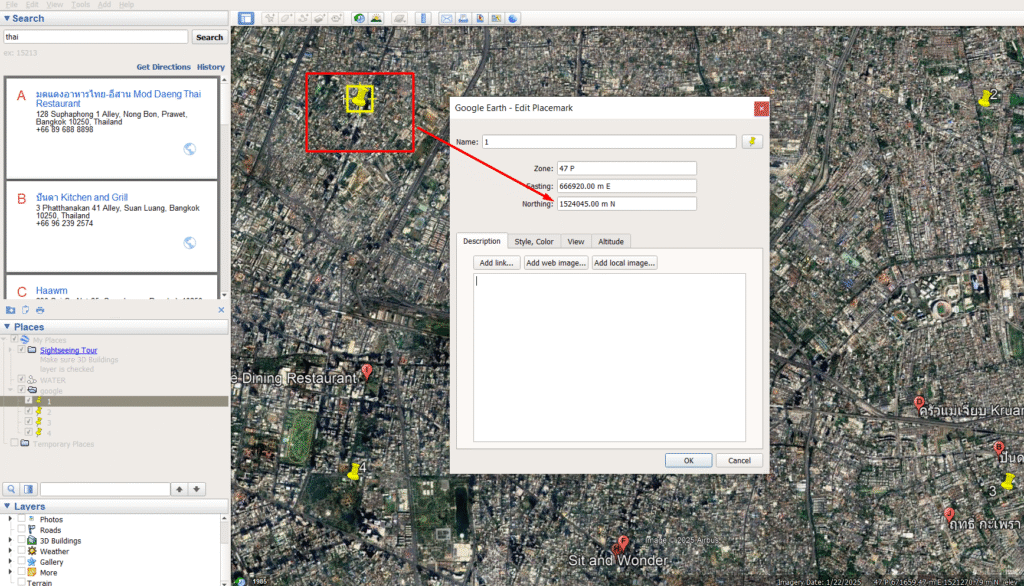1024x586 pixels.
Task: Check the Temporary Places checkbox
Action: click(14, 443)
